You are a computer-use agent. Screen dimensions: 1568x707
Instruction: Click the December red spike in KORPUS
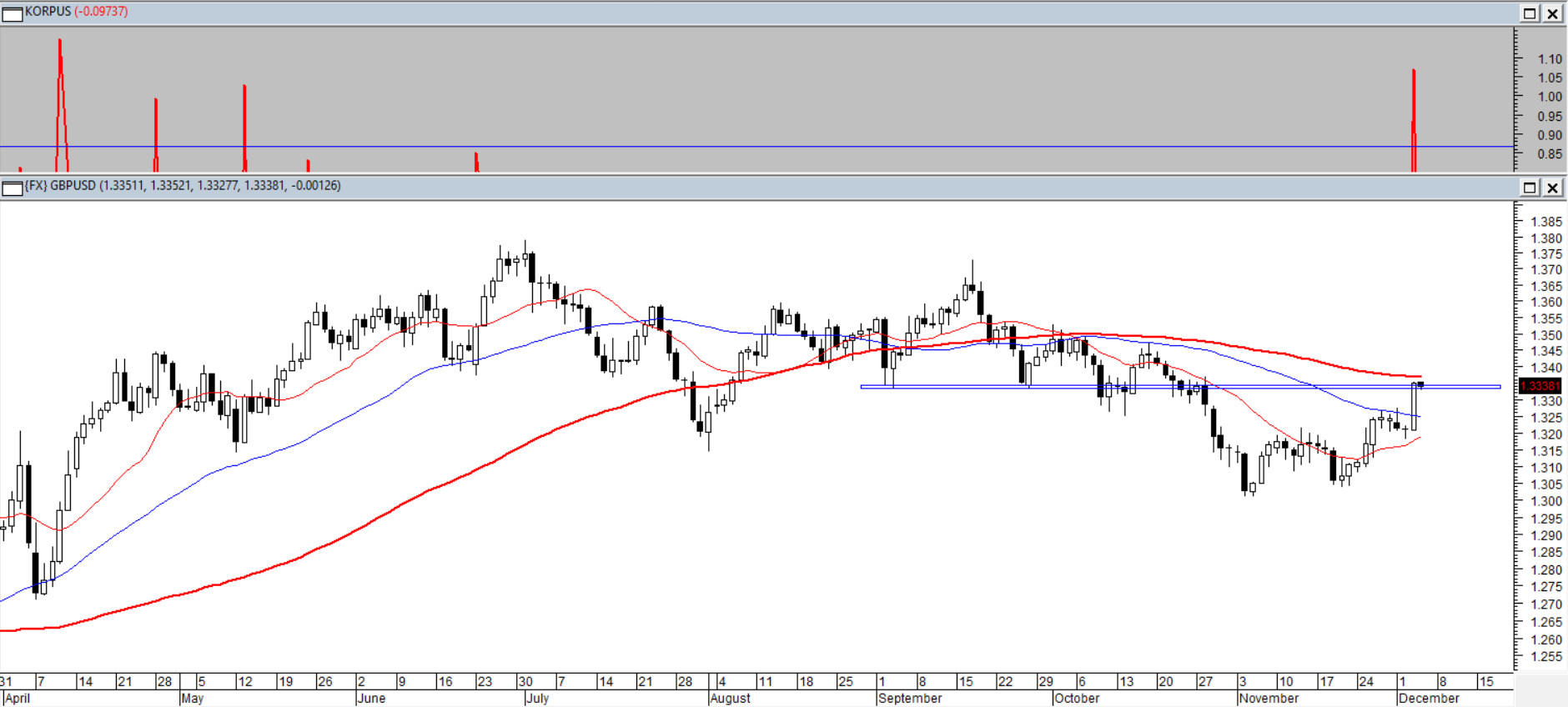tap(1414, 108)
